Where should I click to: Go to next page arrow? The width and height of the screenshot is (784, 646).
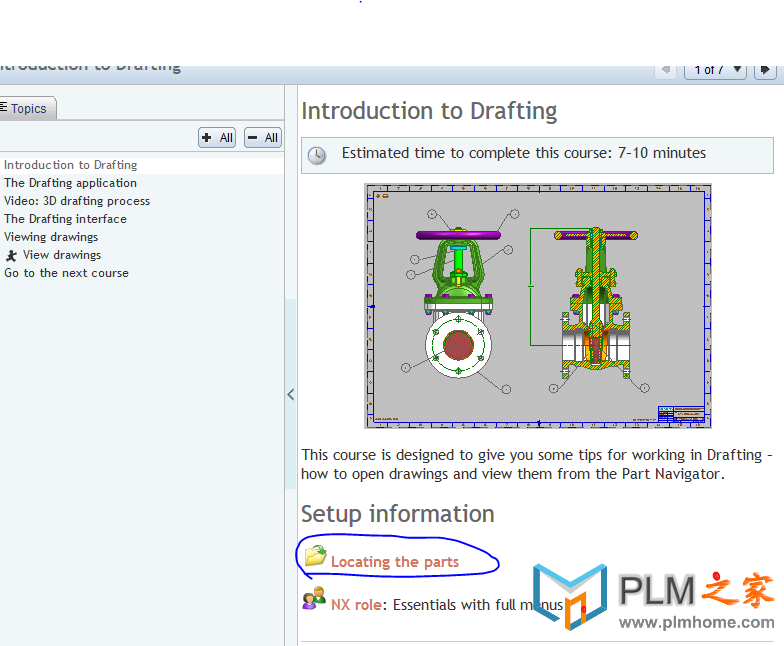765,70
